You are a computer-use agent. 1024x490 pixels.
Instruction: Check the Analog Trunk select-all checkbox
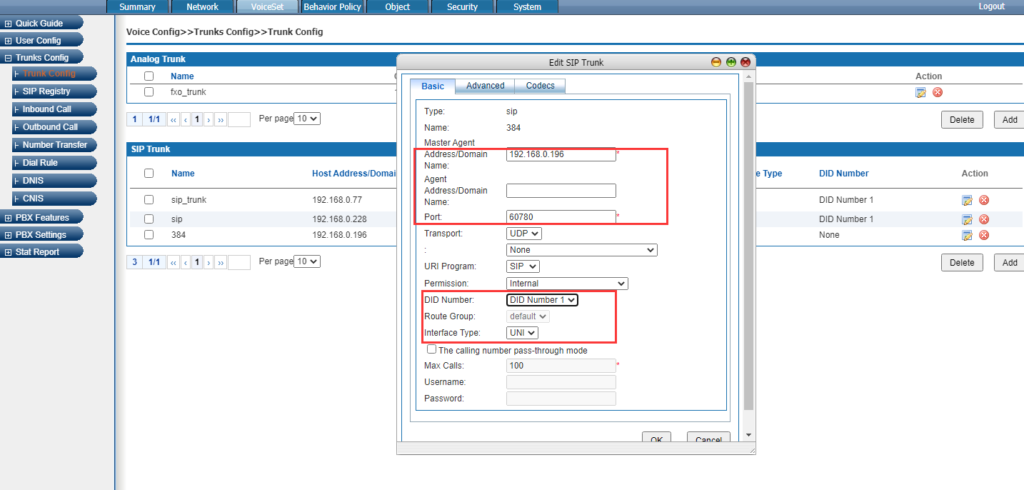tap(149, 76)
